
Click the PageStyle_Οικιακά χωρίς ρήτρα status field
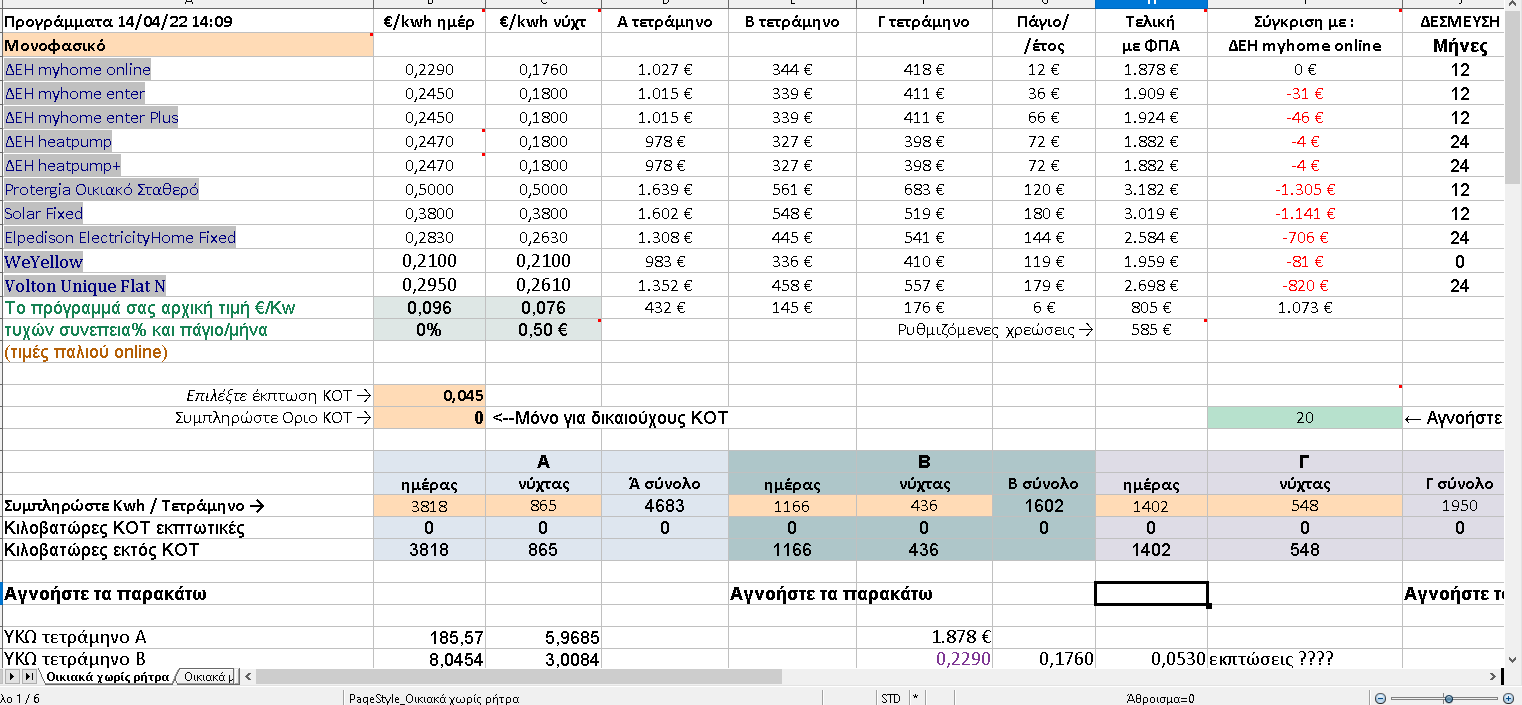434,699
